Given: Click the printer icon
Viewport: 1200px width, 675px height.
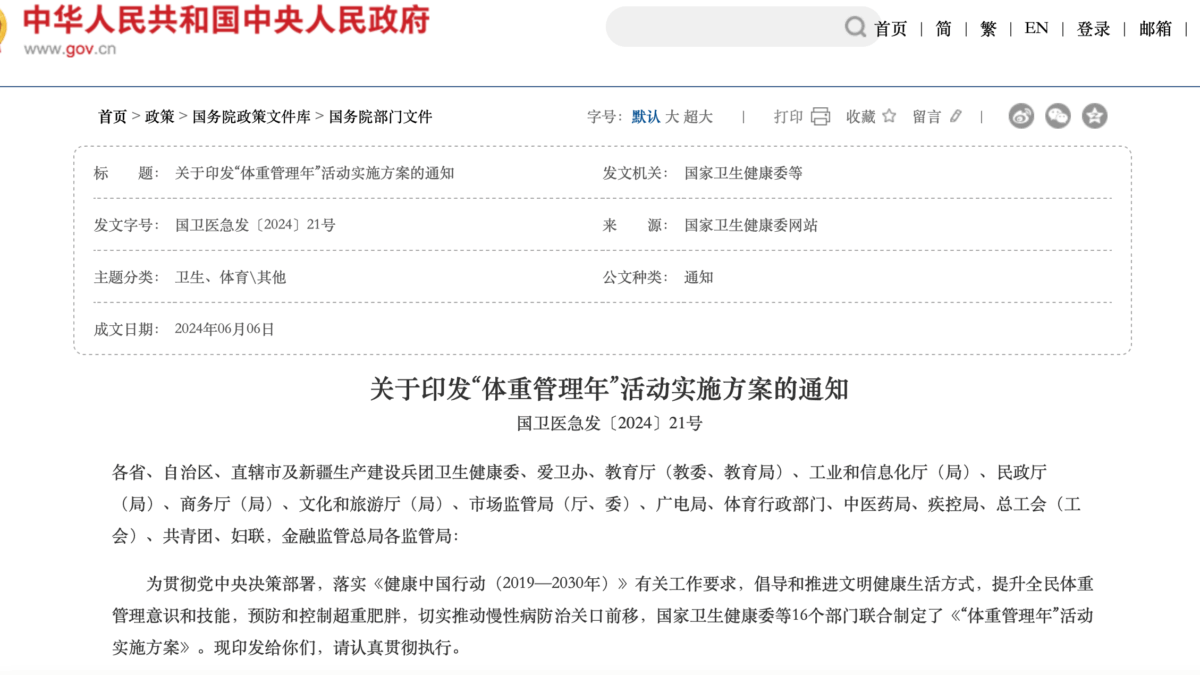Looking at the screenshot, I should (x=820, y=116).
